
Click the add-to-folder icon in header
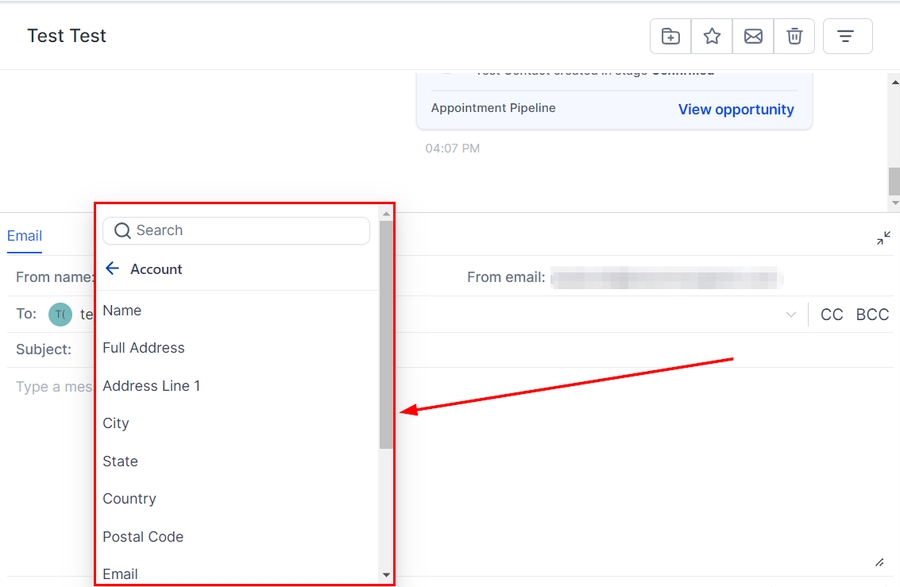670,36
